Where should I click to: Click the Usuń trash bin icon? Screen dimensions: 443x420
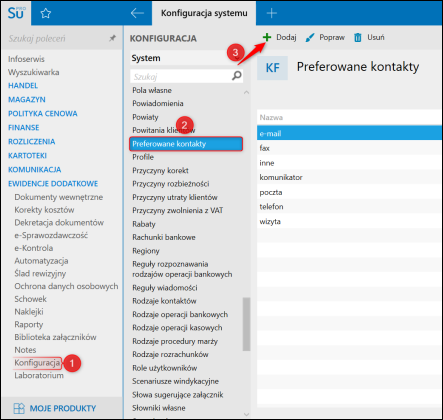click(x=358, y=38)
